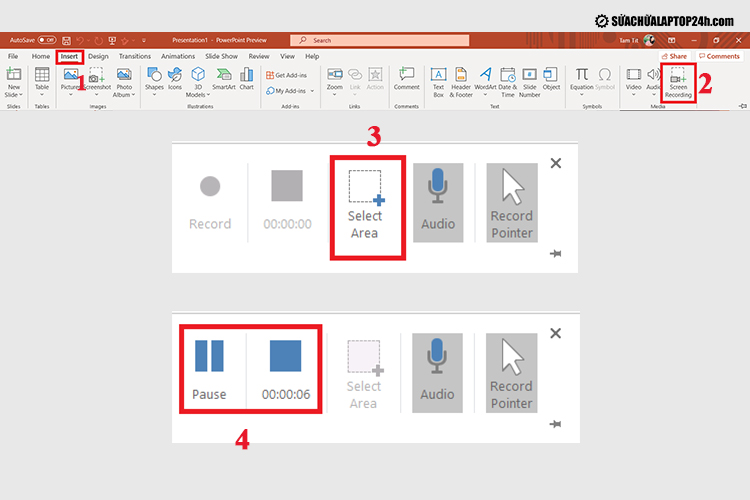Click the Search box in title bar
The image size is (750, 500).
[380, 40]
